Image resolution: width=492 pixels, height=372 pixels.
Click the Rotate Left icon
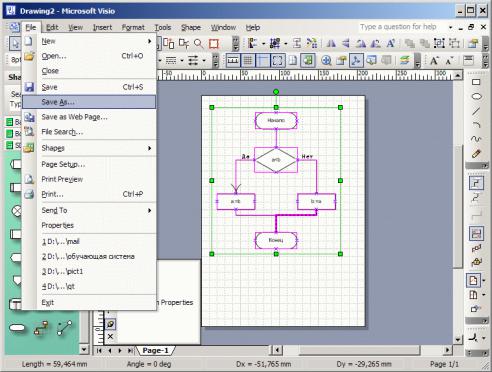[361, 43]
